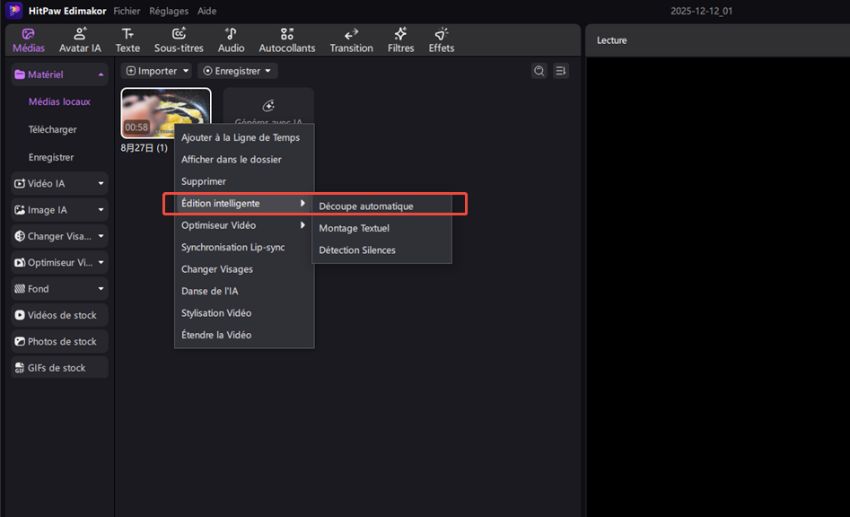Collapse the Matériel section
850x517 pixels.
point(58,74)
